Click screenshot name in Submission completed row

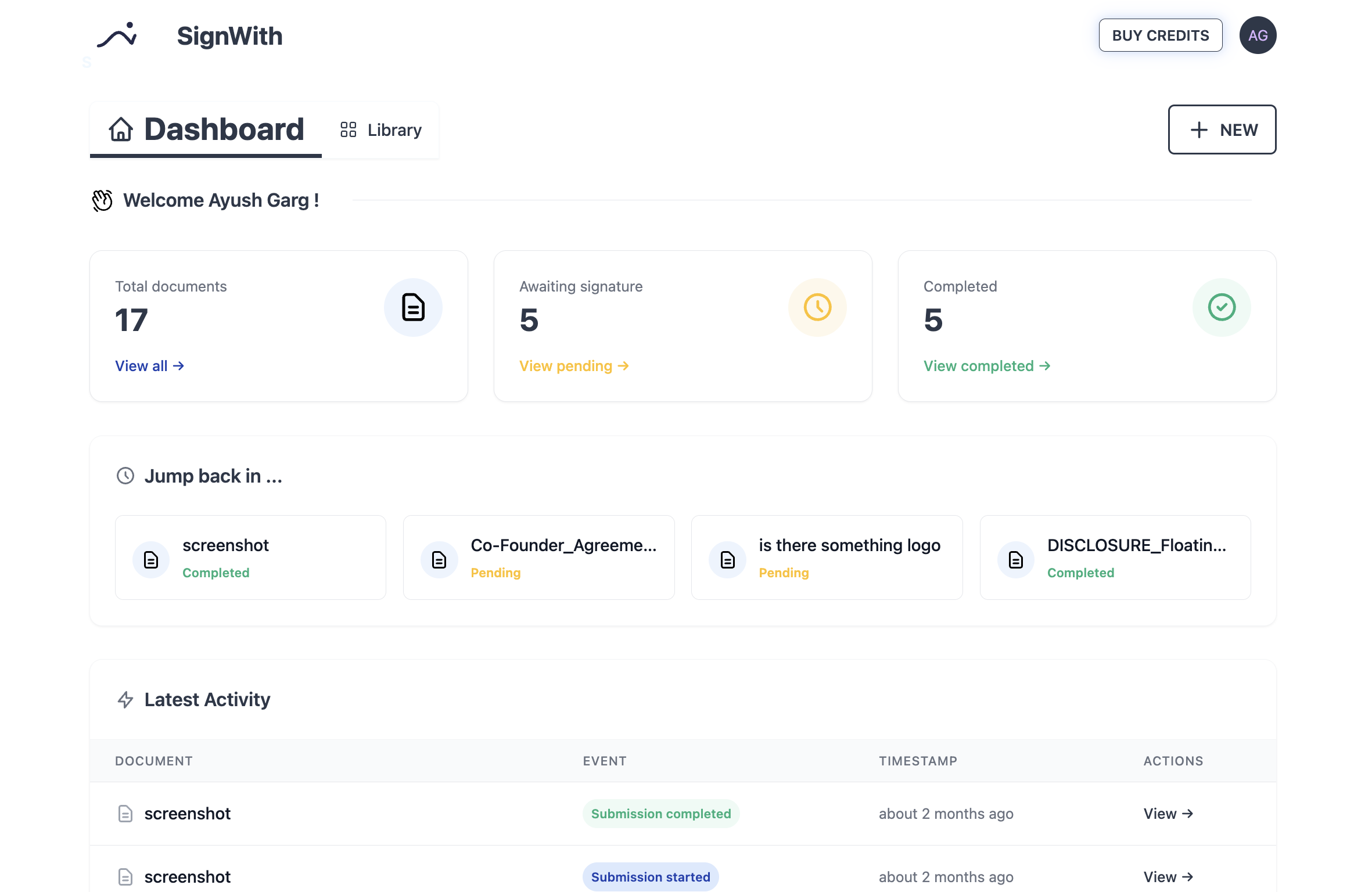click(187, 814)
